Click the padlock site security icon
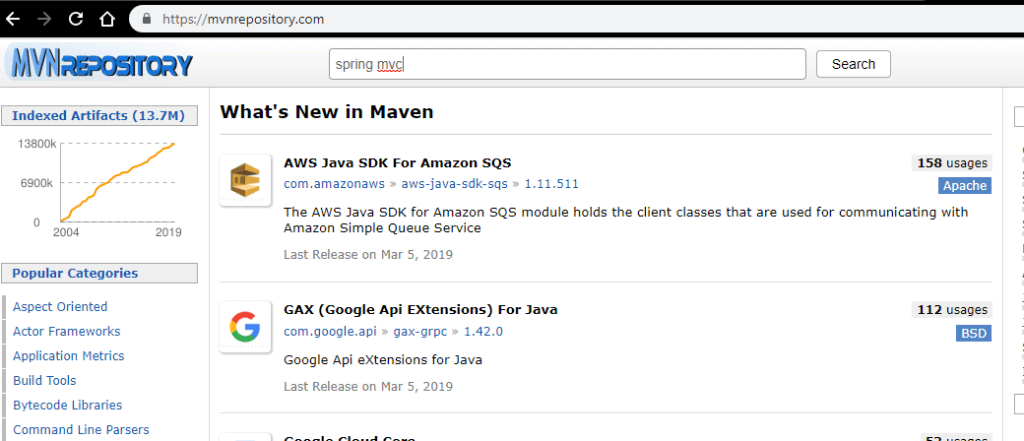This screenshot has width=1024, height=441. tap(147, 19)
